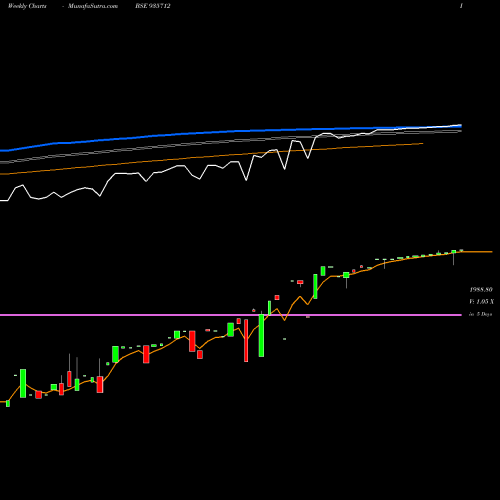The width and height of the screenshot is (500, 500).
Task: Click the "Weekly Charts" title text
Action: [27, 6]
